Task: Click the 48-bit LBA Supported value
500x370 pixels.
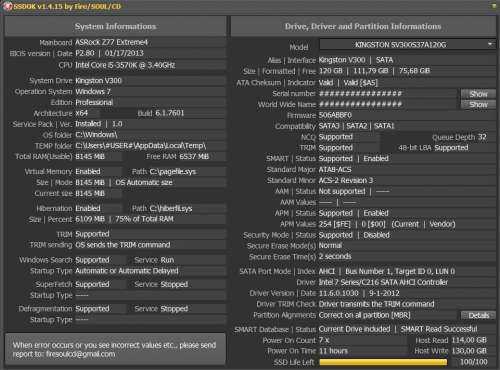Action: pyautogui.click(x=451, y=148)
